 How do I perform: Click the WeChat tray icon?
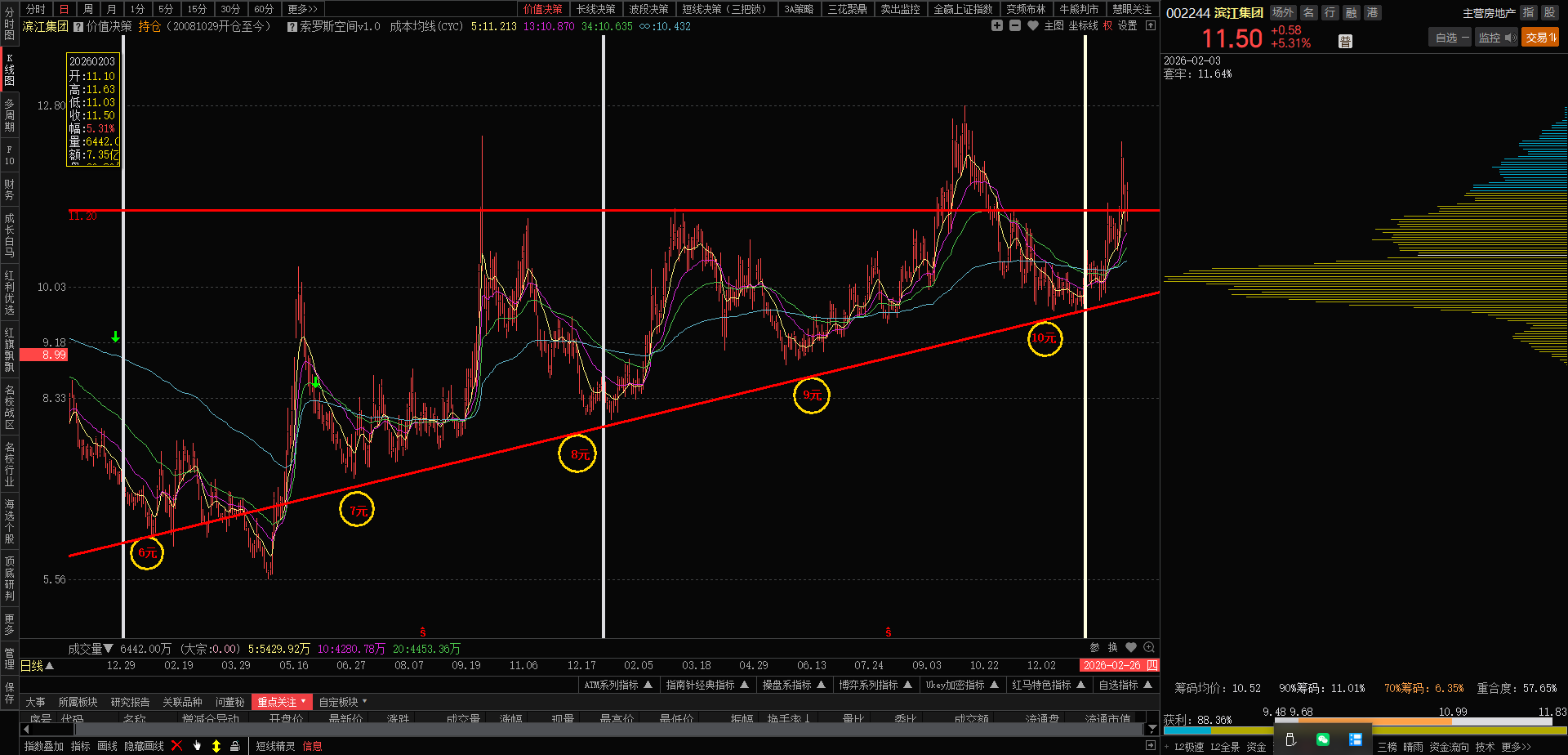pyautogui.click(x=1323, y=739)
